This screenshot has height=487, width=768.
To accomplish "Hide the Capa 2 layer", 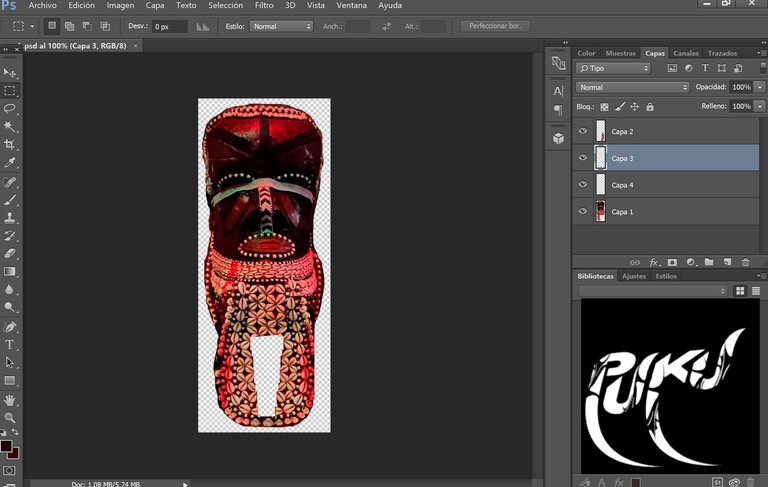I will click(x=583, y=131).
